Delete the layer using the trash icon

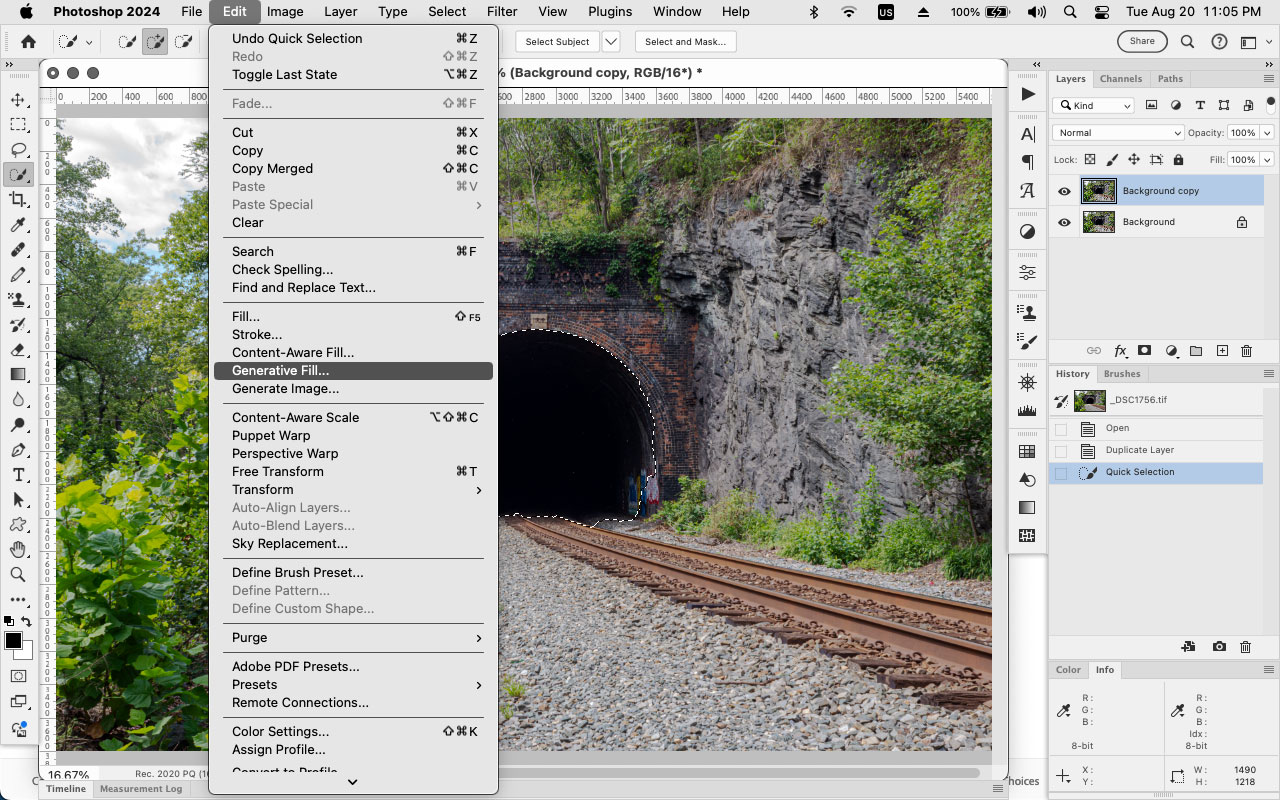point(1246,351)
